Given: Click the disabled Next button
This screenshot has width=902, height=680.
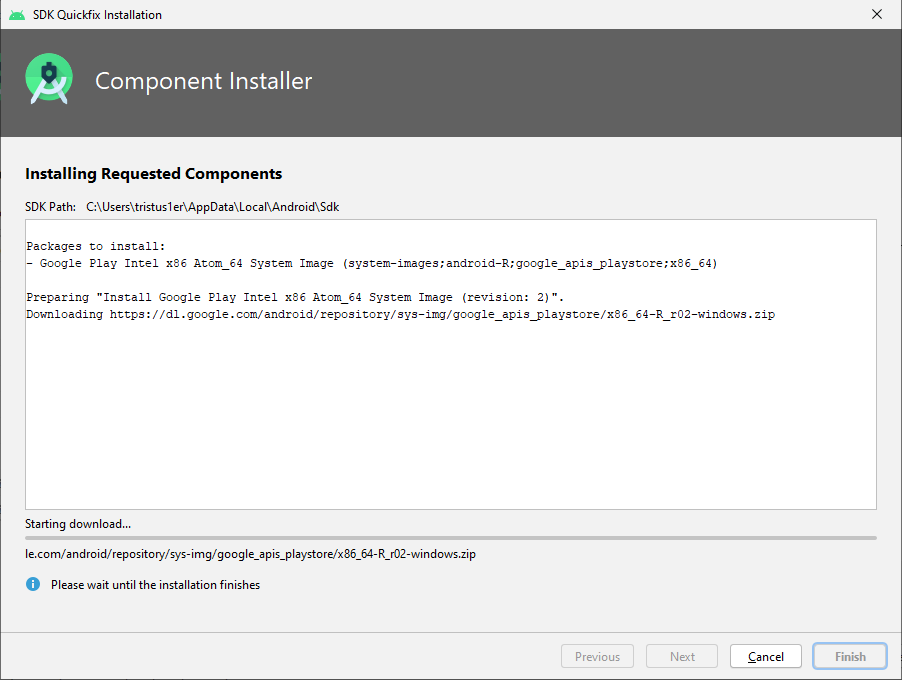Looking at the screenshot, I should [682, 657].
